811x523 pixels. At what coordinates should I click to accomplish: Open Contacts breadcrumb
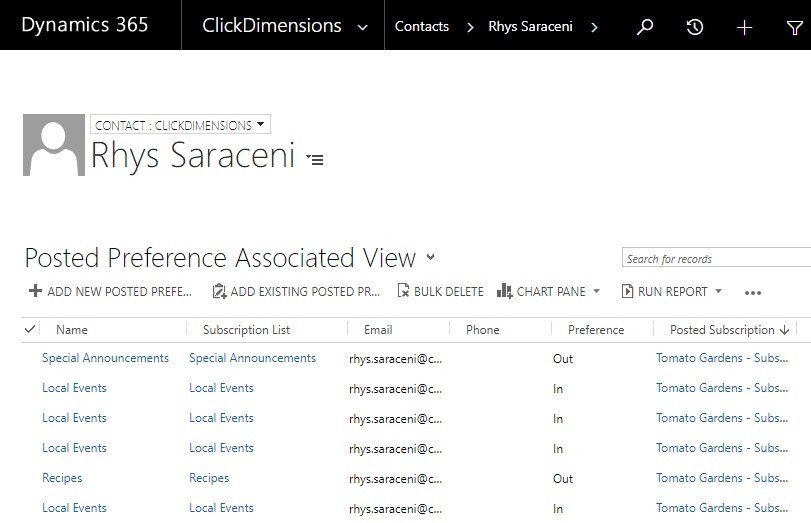tap(422, 26)
